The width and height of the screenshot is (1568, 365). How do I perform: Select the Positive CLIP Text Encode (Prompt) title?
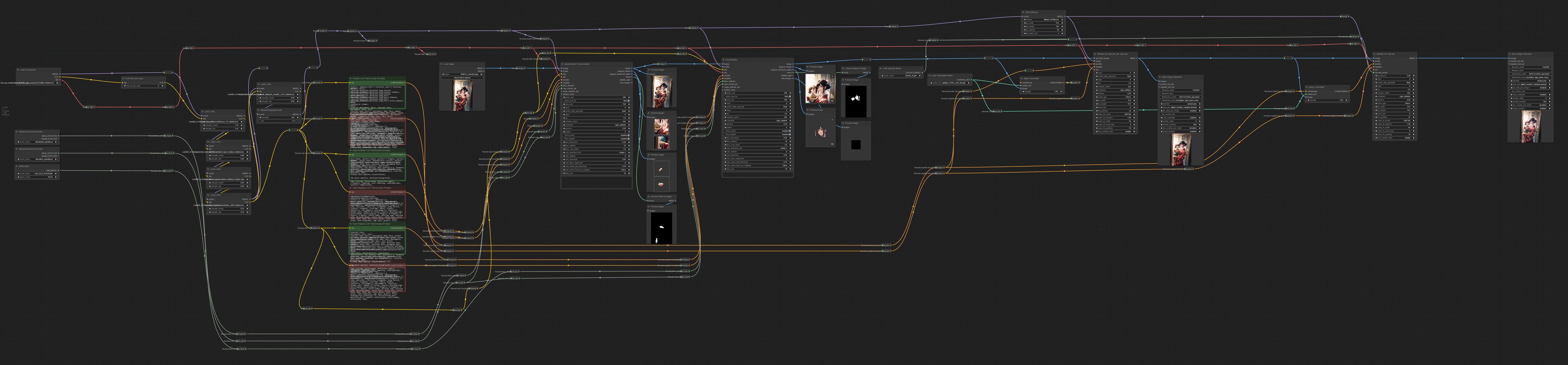[369, 78]
